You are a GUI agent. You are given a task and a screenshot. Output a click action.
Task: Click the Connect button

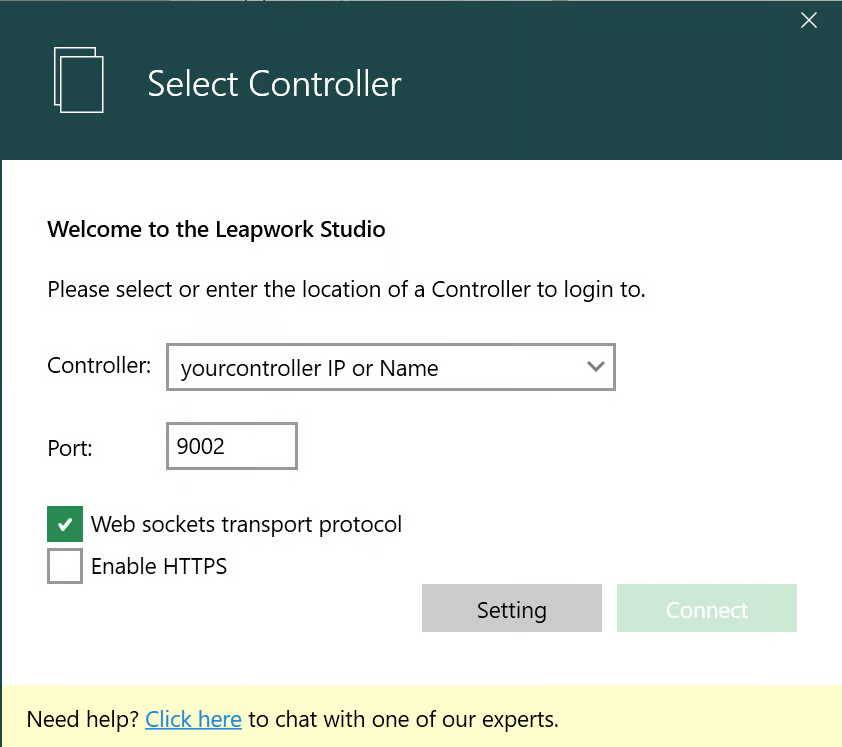[707, 608]
